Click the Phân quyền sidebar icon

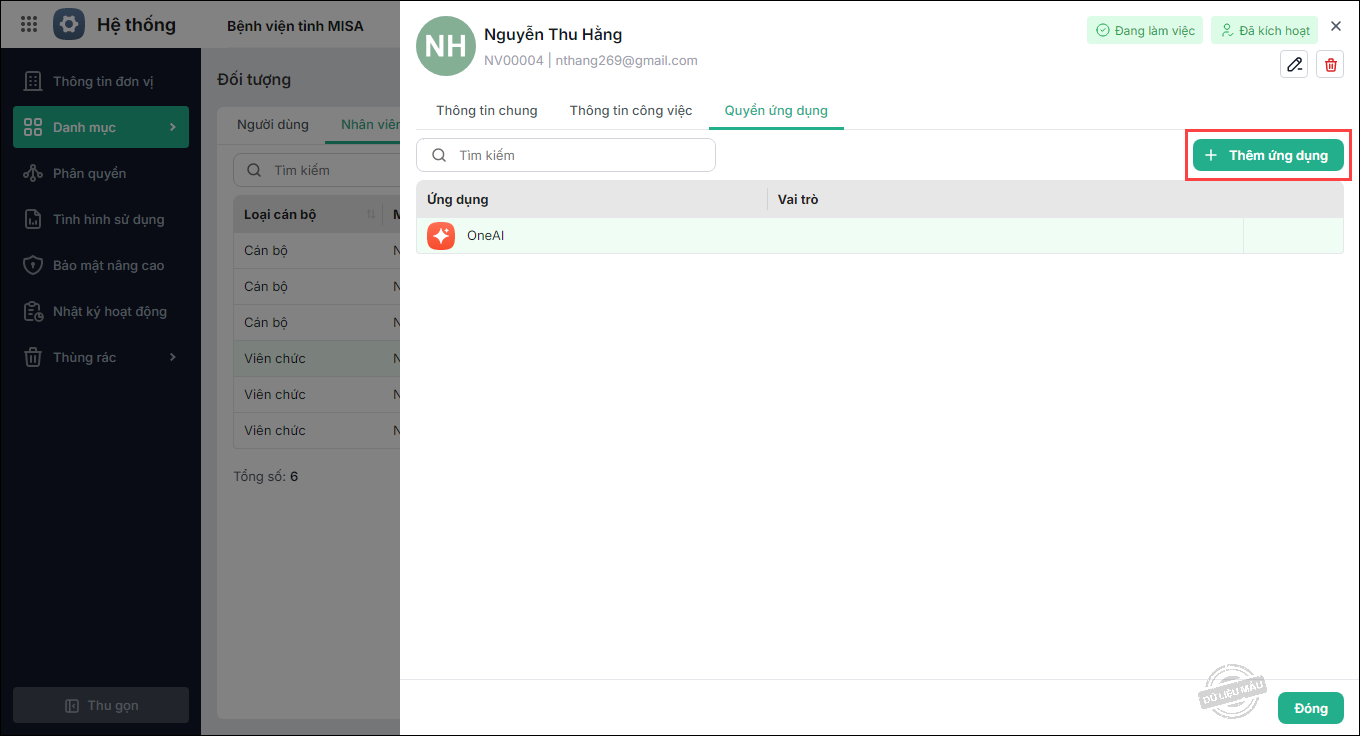pyautogui.click(x=33, y=173)
